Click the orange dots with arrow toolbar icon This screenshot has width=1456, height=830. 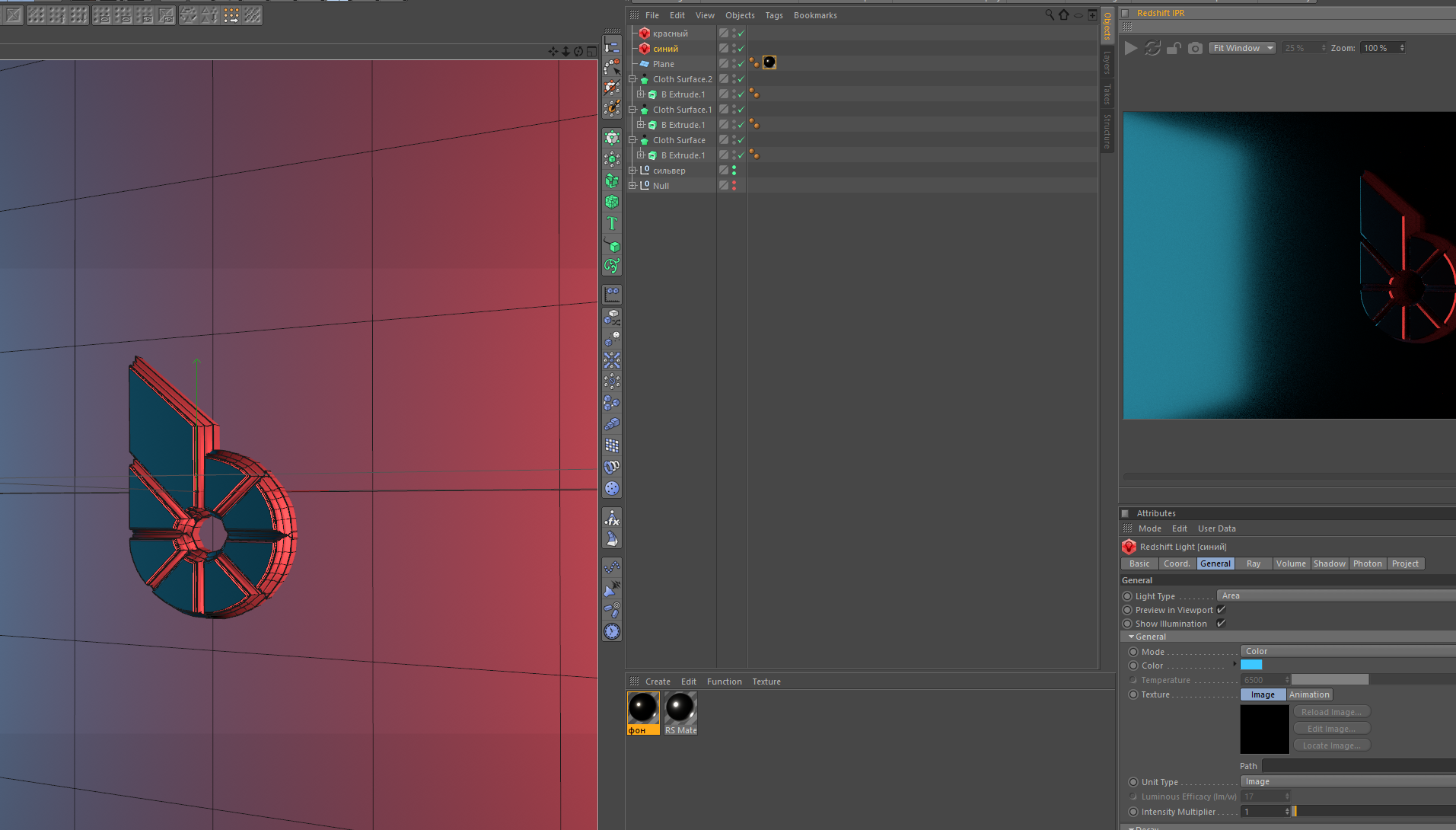231,14
